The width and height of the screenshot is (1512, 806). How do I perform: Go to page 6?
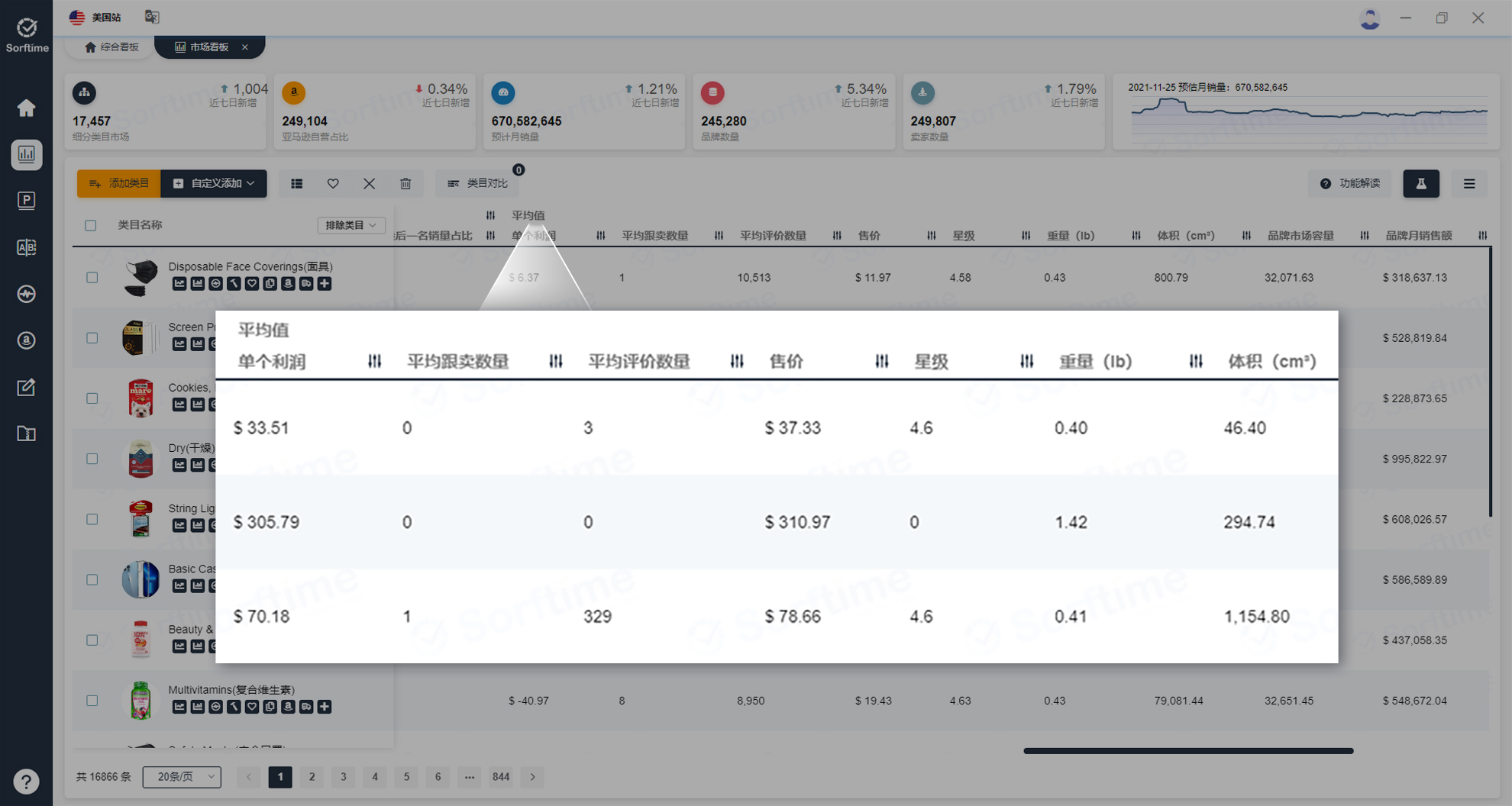438,777
